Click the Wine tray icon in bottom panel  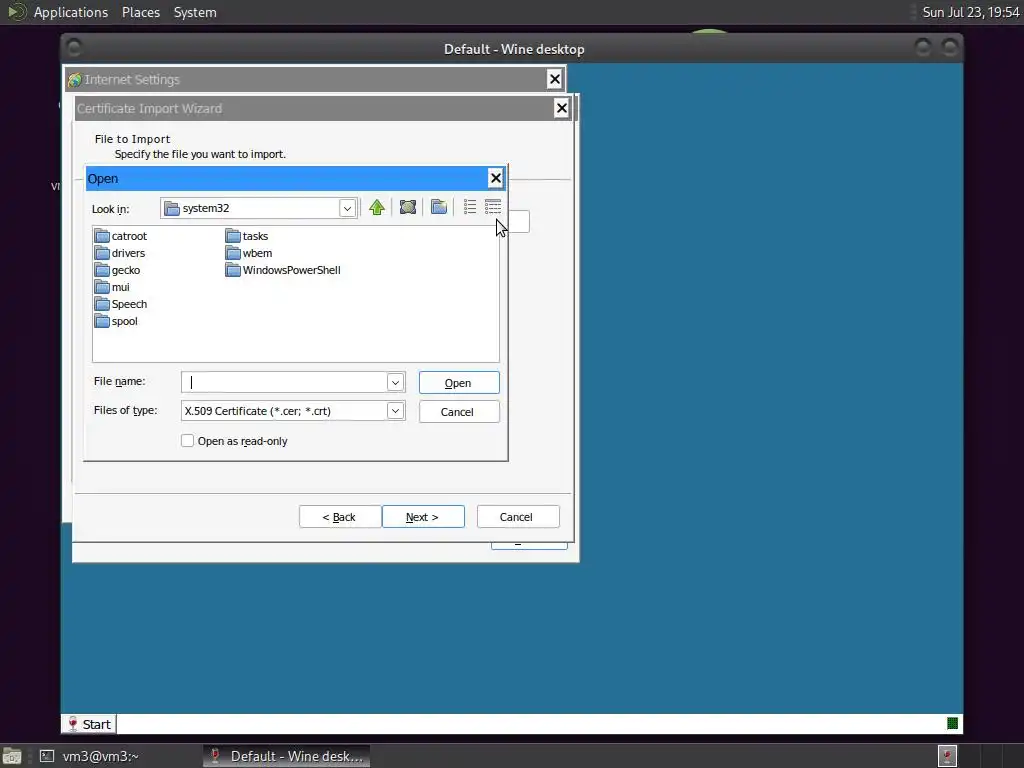[947, 756]
